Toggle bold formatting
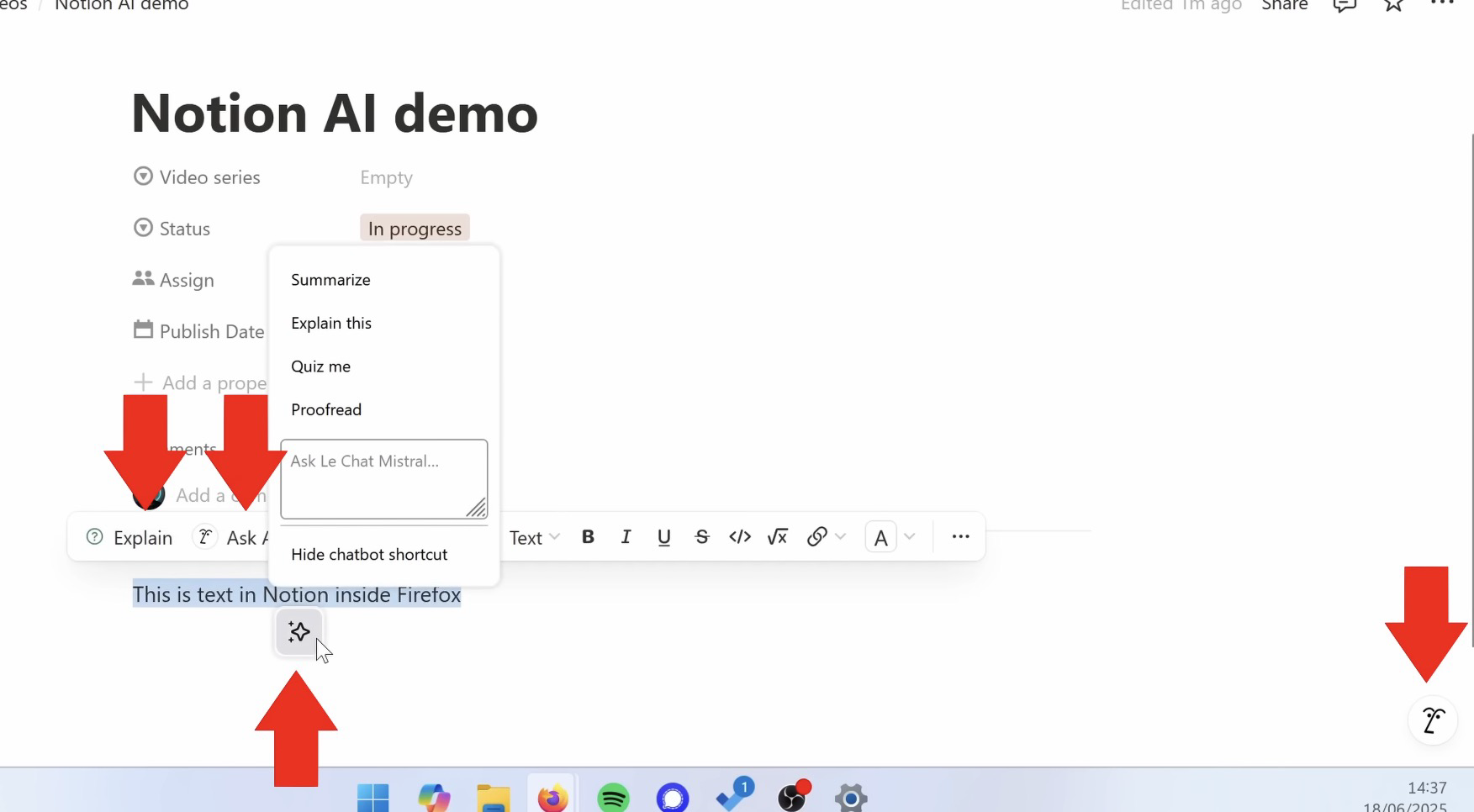The width and height of the screenshot is (1474, 812). (x=588, y=536)
